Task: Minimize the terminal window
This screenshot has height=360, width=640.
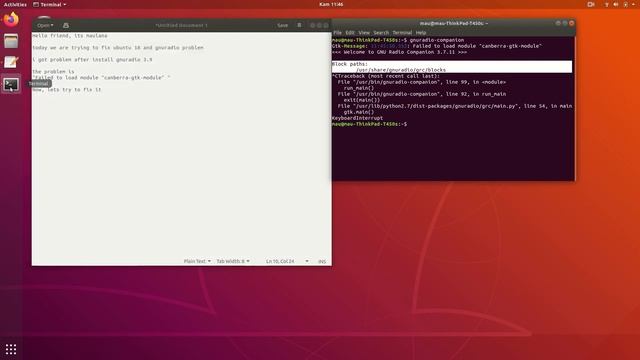Action: [558, 24]
